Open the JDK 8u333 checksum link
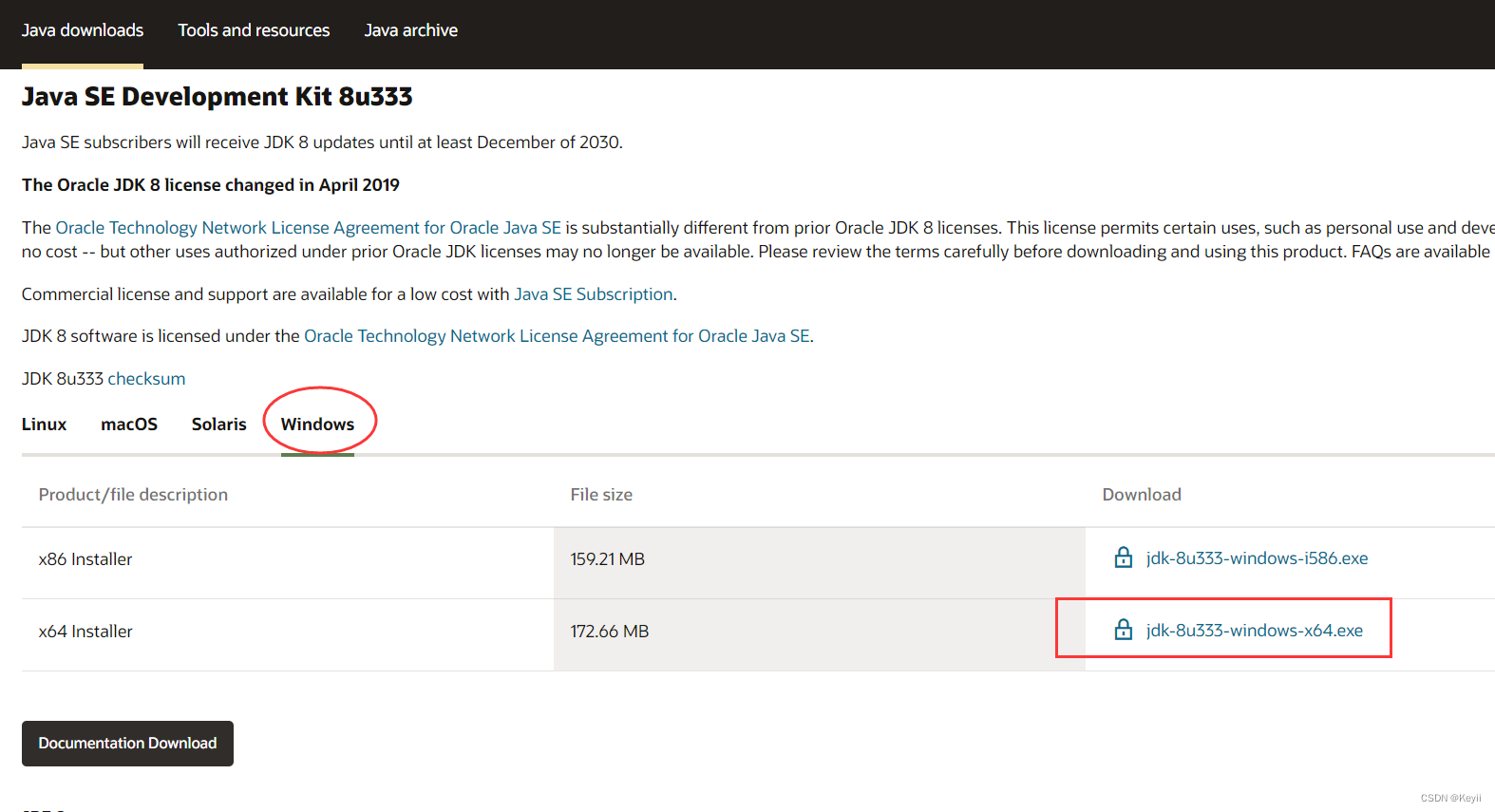This screenshot has height=812, width=1495. tap(146, 379)
